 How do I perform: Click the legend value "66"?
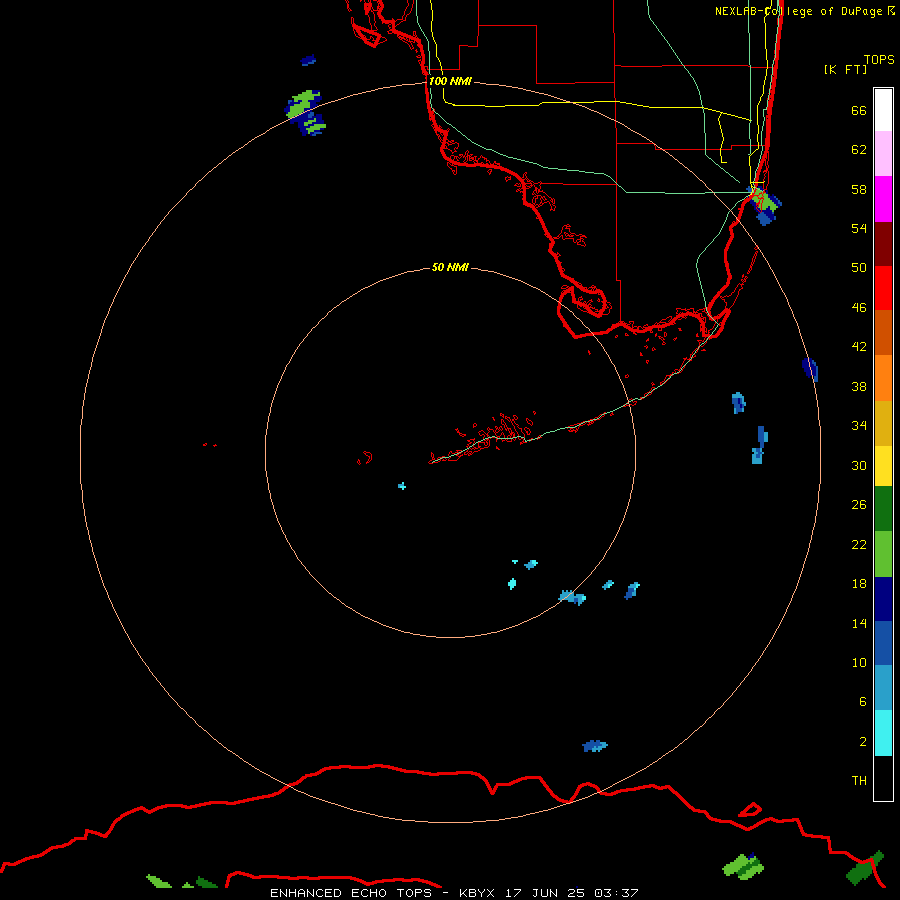tap(859, 110)
